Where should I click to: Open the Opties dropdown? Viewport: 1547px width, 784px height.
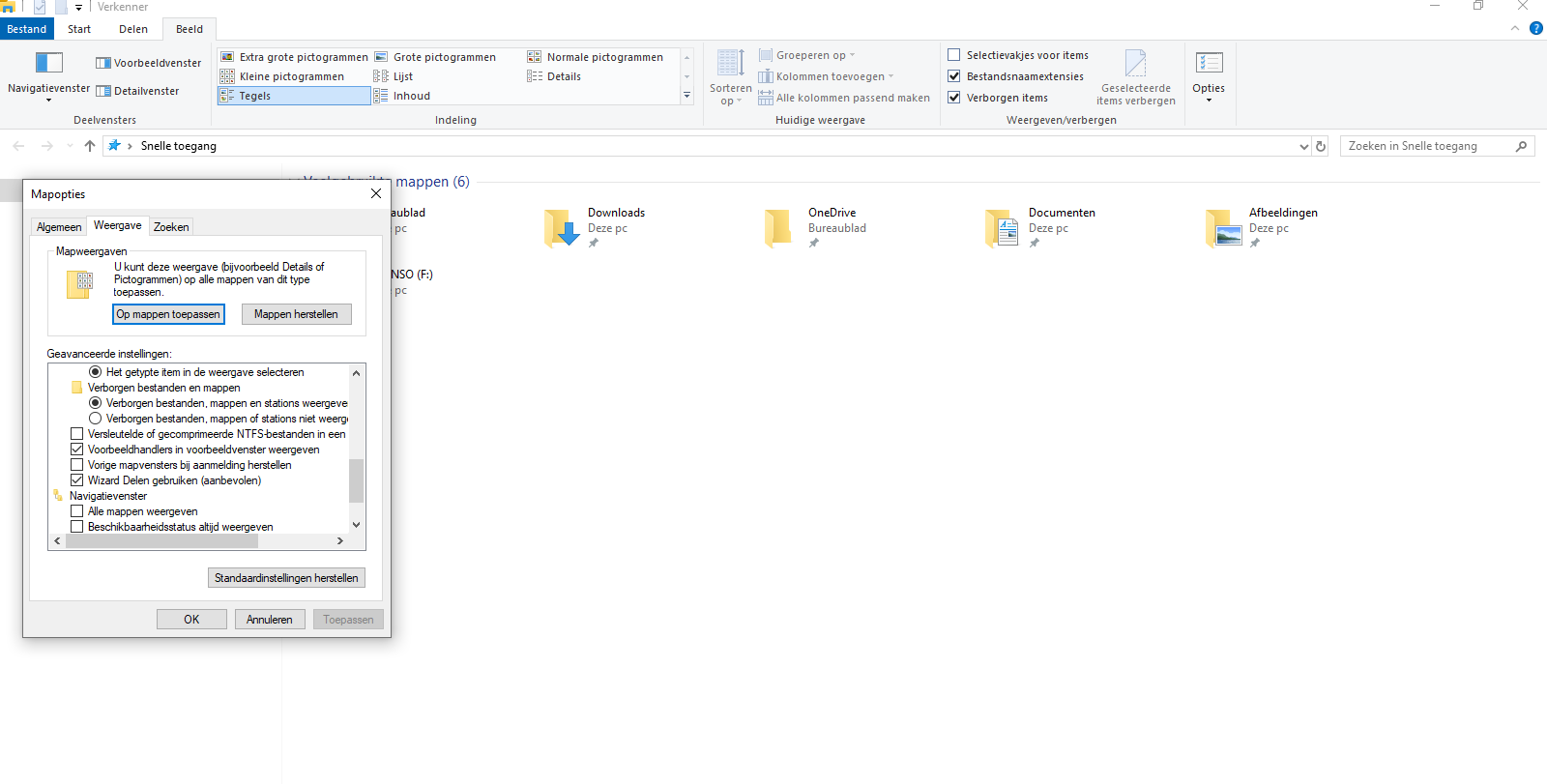pos(1209,77)
